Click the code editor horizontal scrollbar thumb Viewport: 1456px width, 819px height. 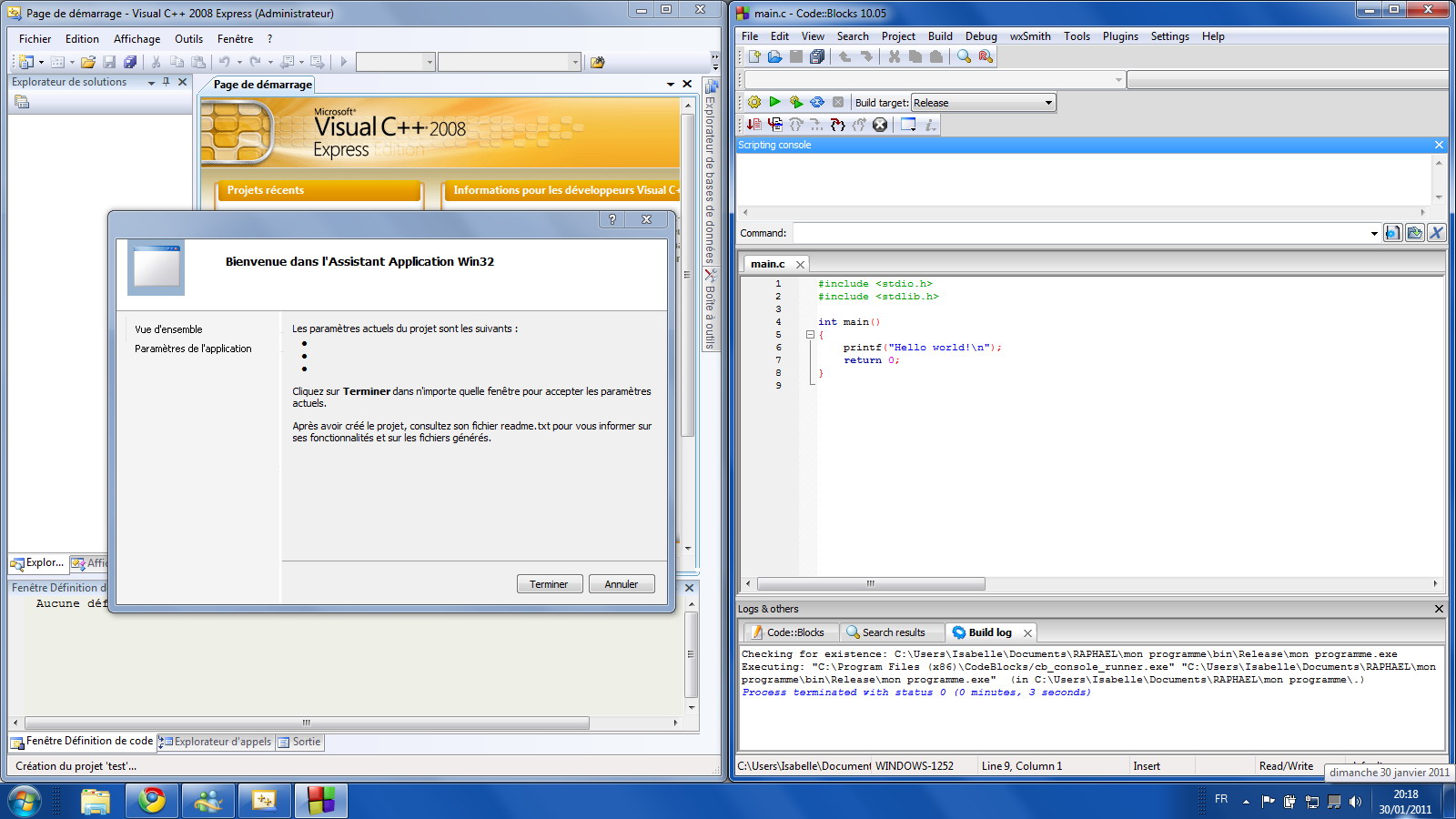point(870,584)
